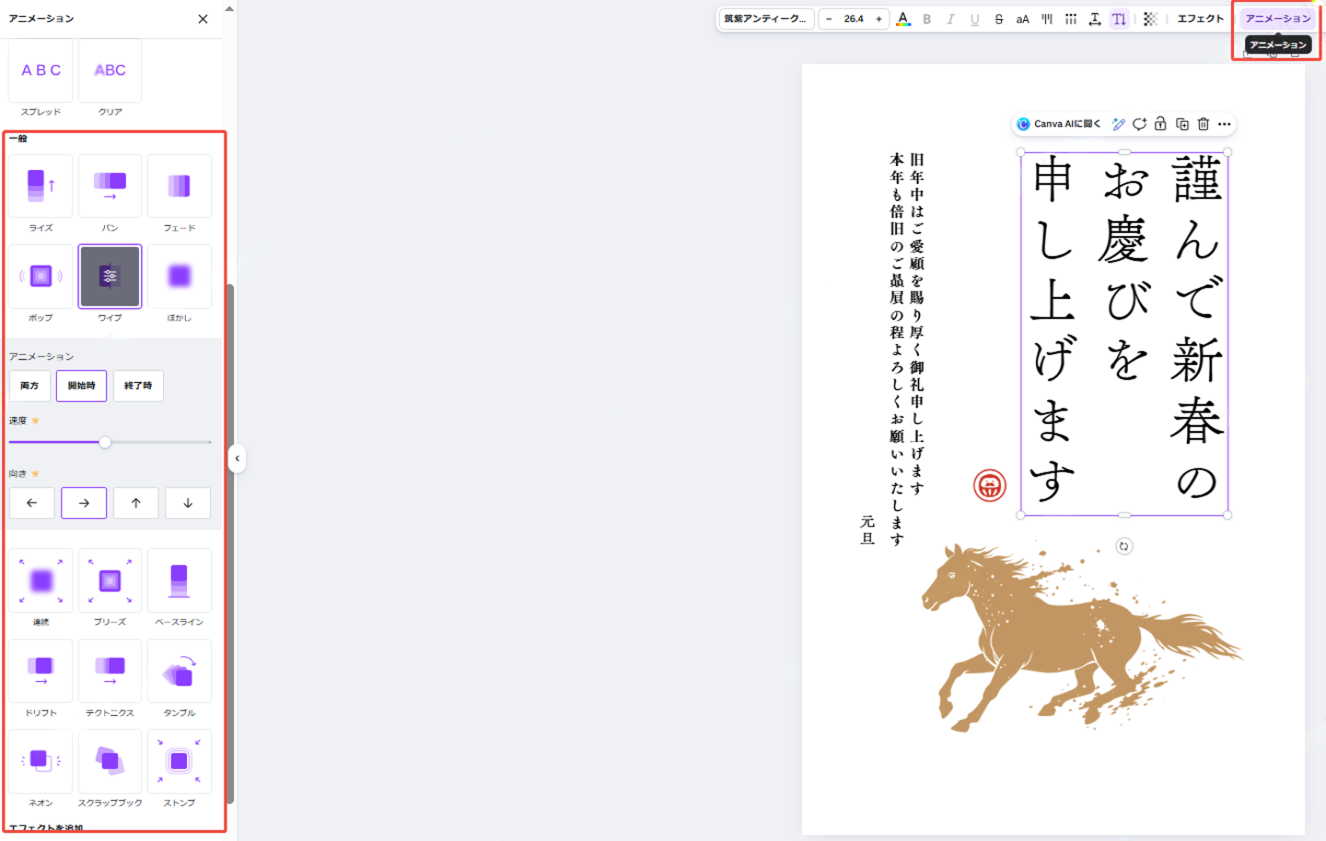Lock the selected text element
1326x841 pixels.
pos(1159,124)
